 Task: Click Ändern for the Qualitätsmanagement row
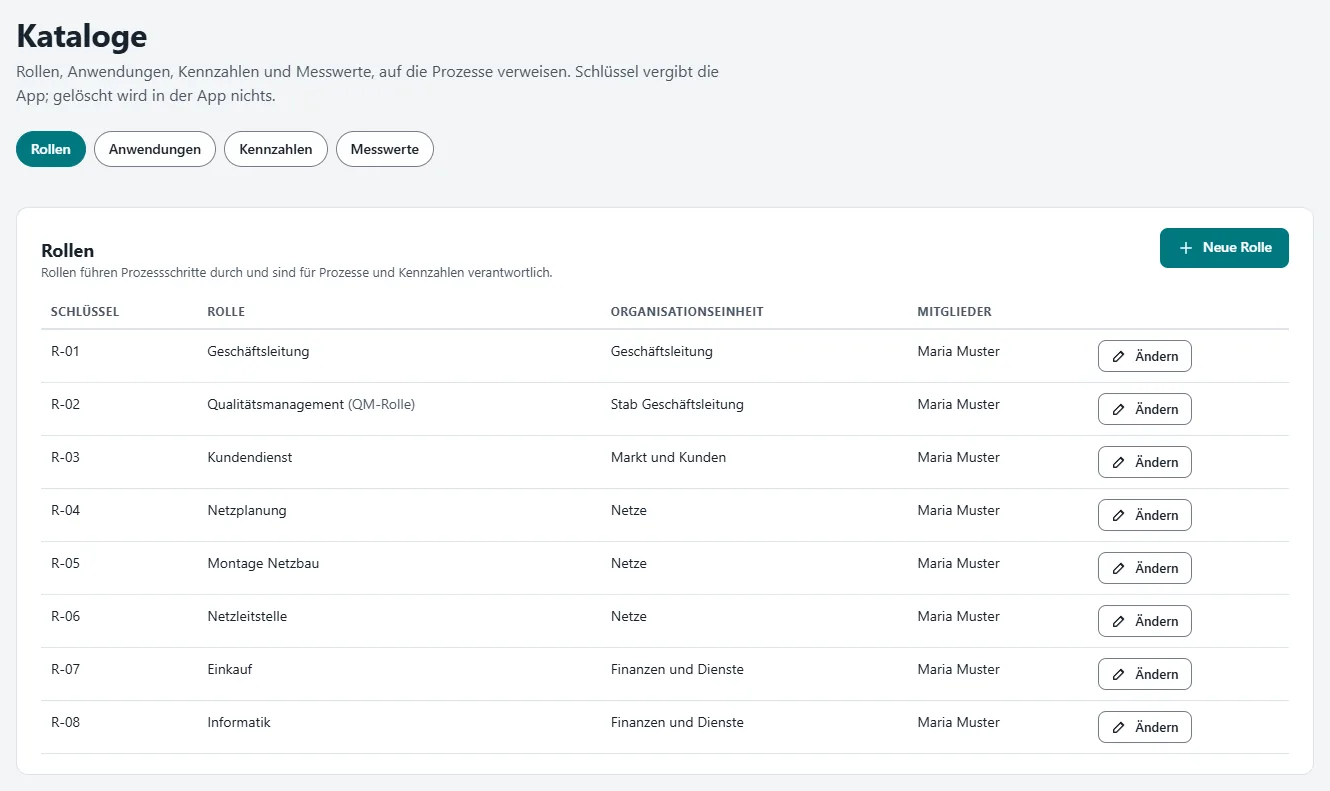1145,409
